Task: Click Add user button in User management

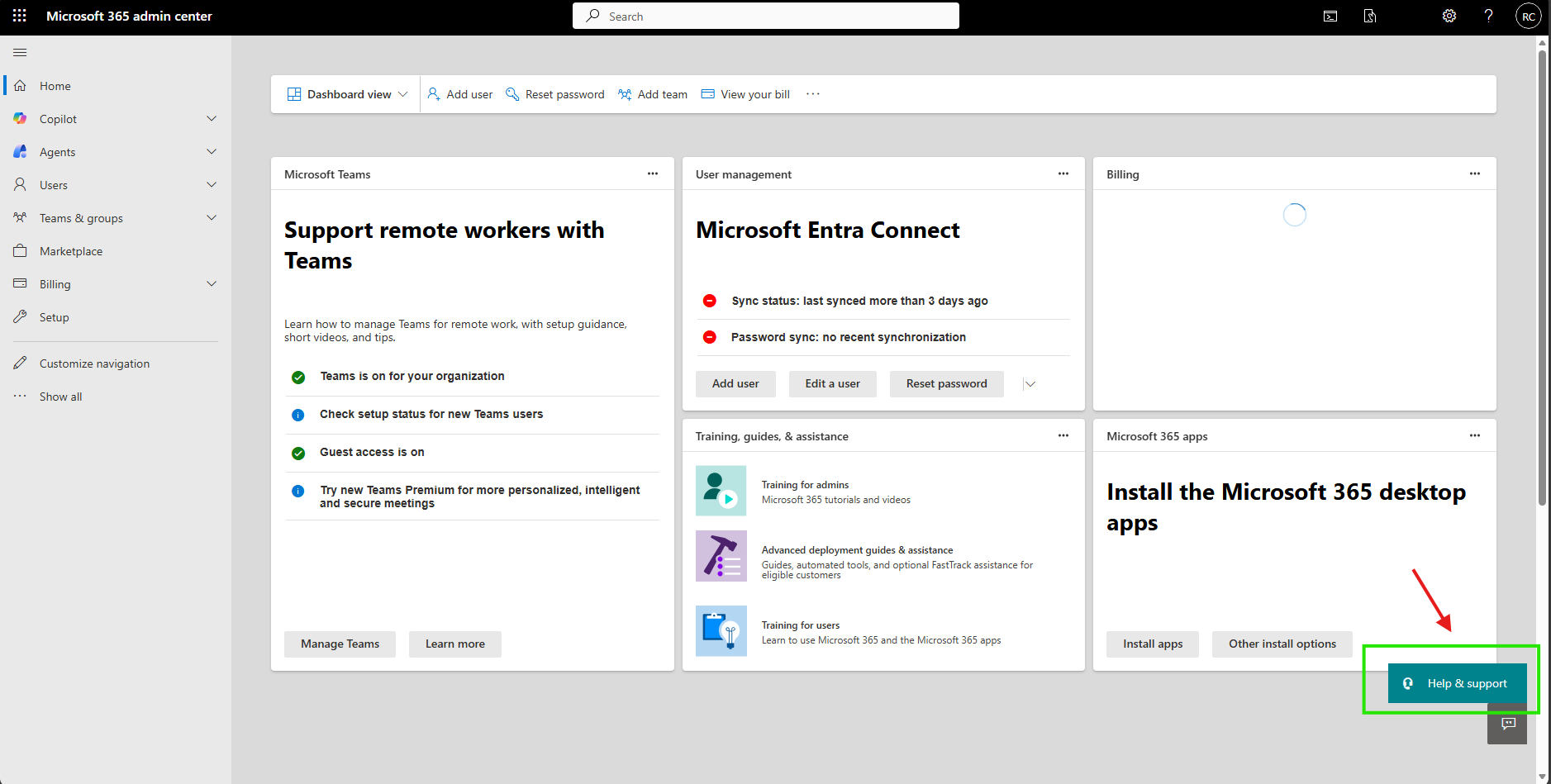Action: point(735,384)
